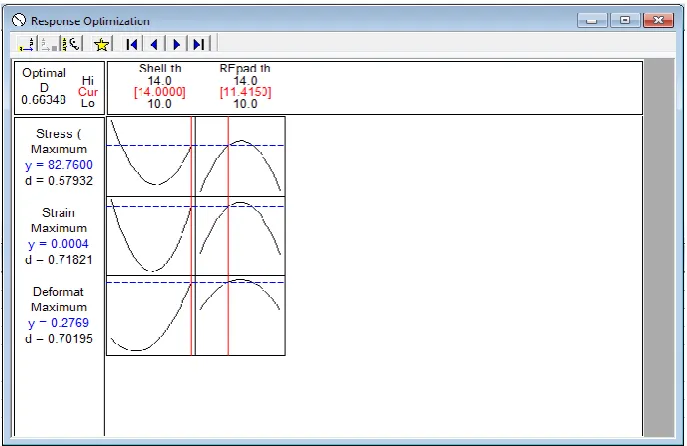The height and width of the screenshot is (446, 687).
Task: Select the Deformat y = 0.2769 value
Action: click(x=58, y=323)
